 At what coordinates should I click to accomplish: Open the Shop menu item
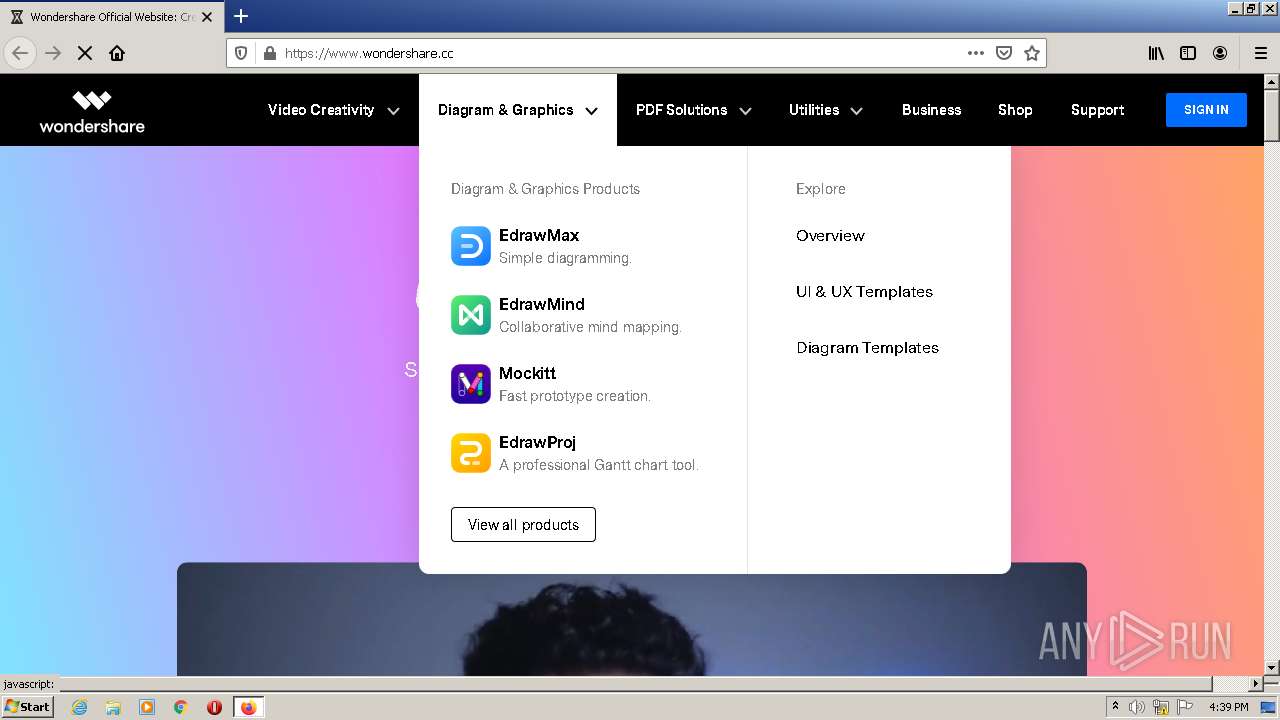tap(1015, 110)
